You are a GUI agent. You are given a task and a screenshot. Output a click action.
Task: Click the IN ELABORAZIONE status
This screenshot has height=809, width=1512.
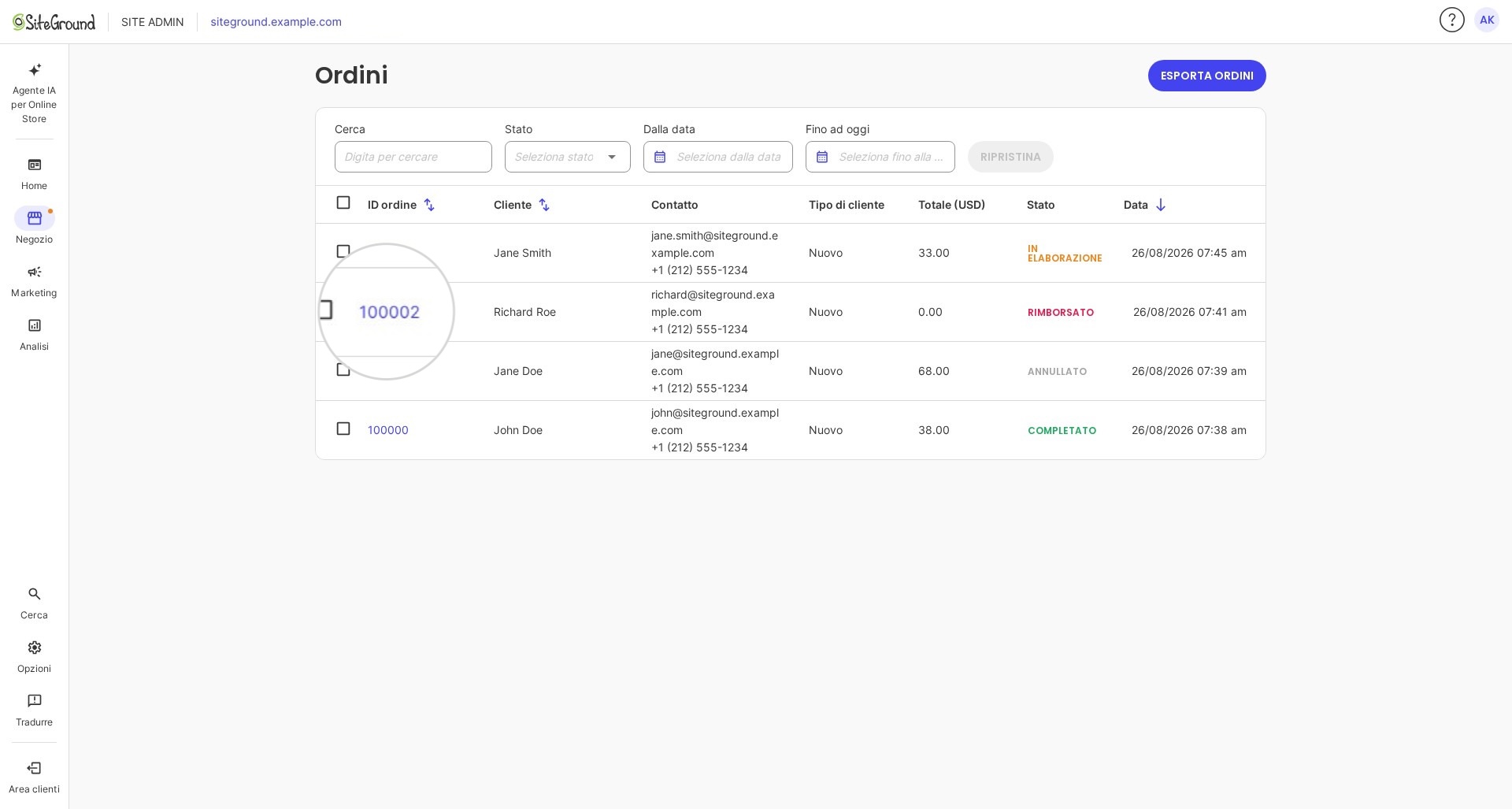[1064, 253]
